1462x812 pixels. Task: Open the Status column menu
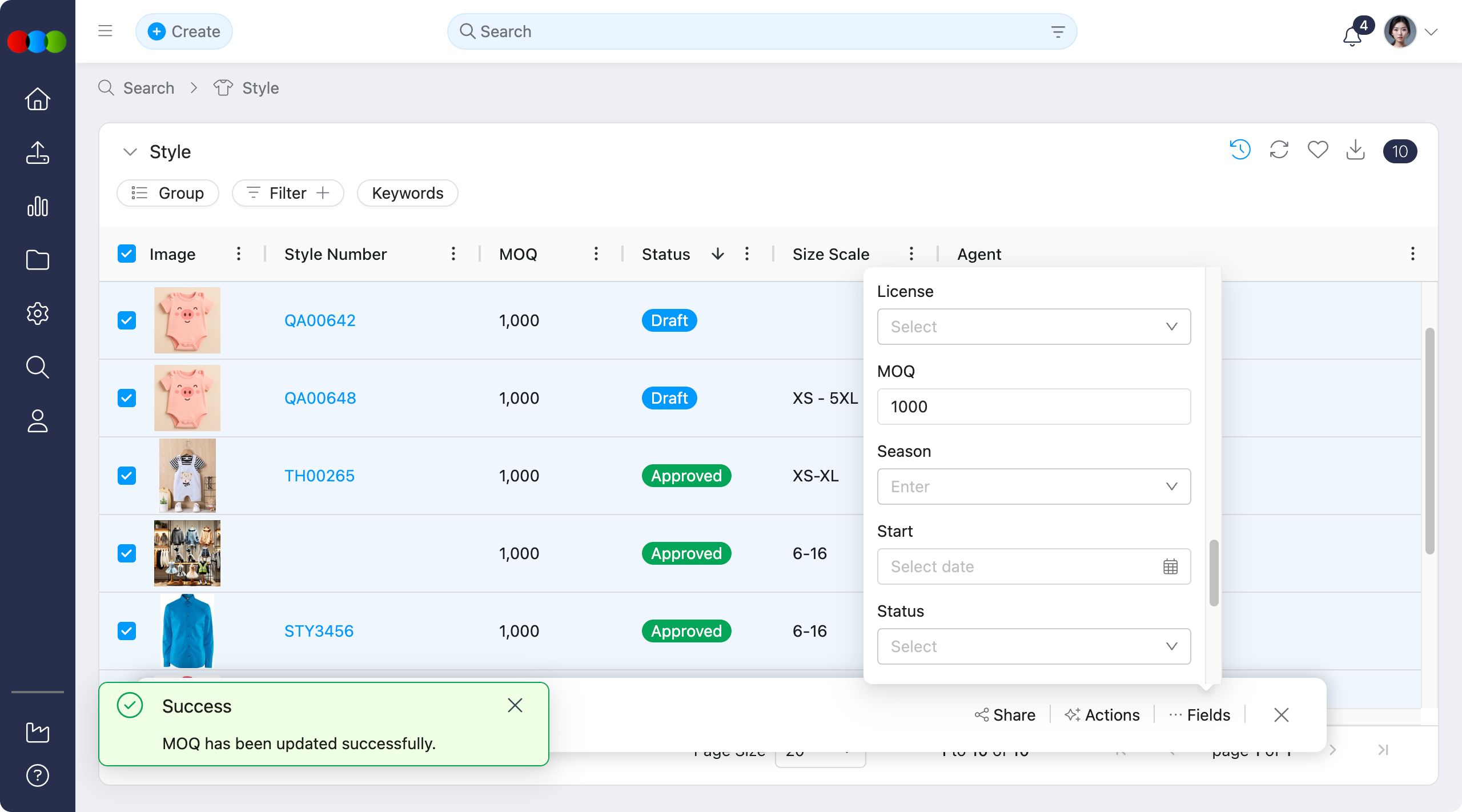point(747,254)
